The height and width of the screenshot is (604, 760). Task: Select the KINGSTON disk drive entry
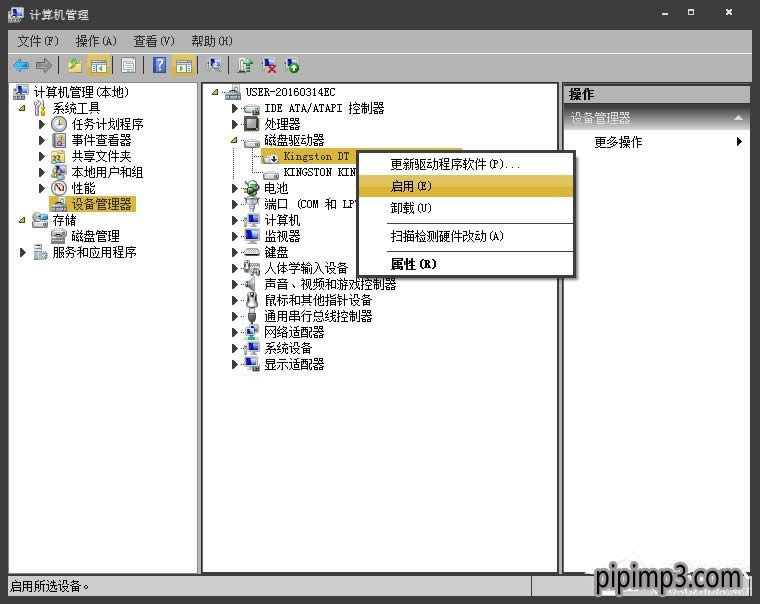pyautogui.click(x=320, y=172)
